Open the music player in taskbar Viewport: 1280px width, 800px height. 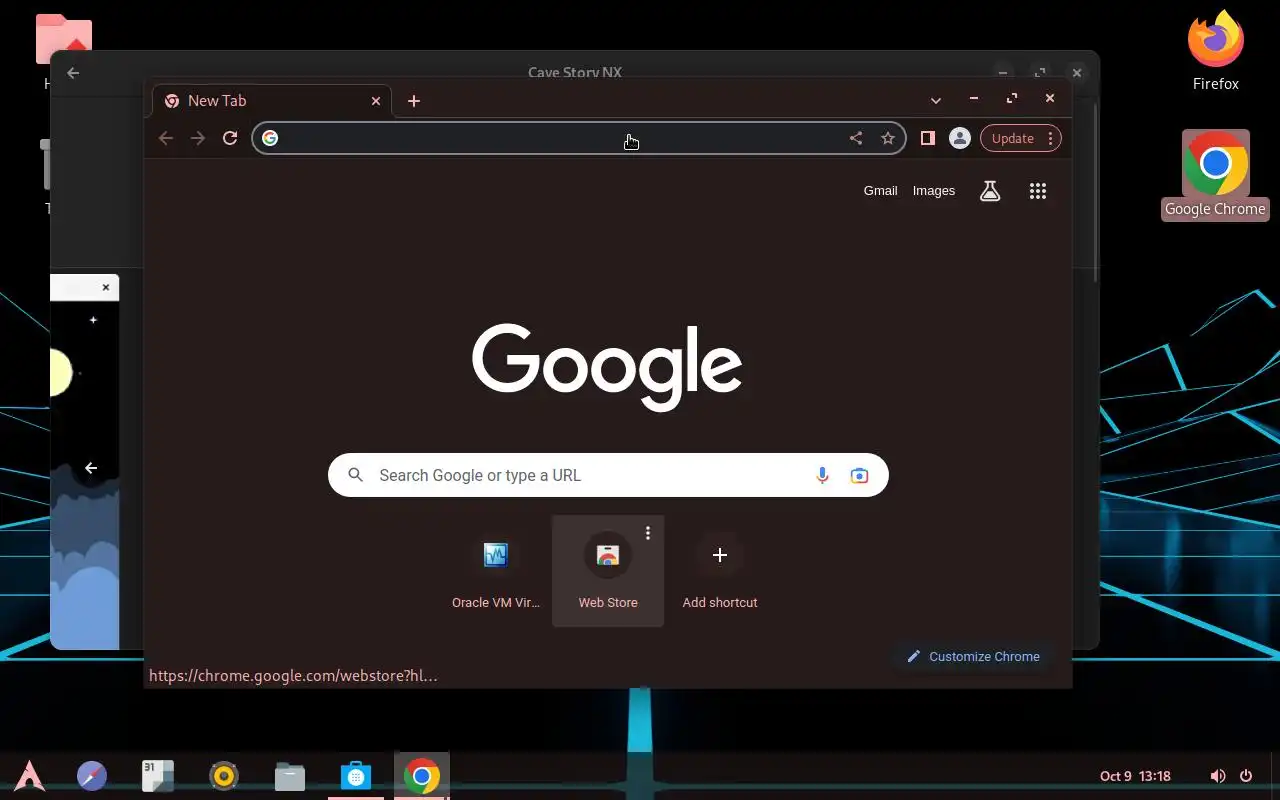tap(224, 776)
